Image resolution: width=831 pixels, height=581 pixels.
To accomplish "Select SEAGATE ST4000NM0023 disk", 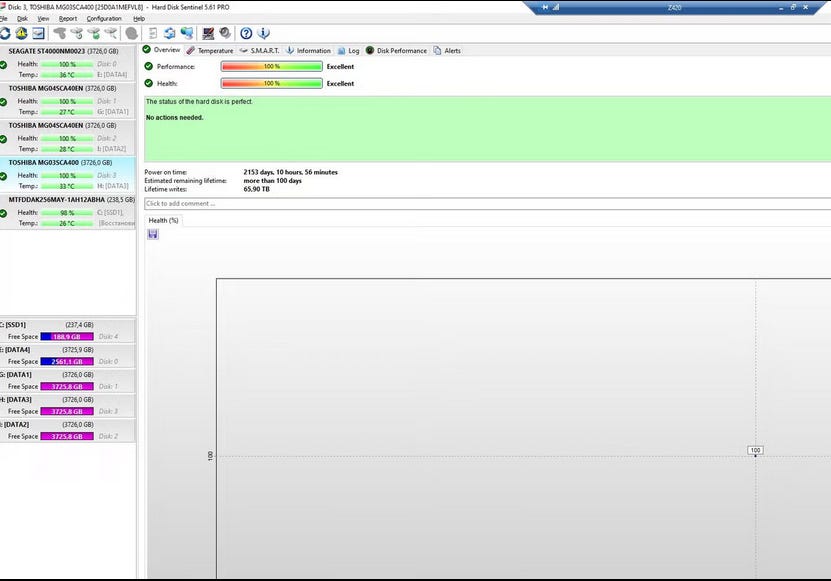I will point(68,63).
